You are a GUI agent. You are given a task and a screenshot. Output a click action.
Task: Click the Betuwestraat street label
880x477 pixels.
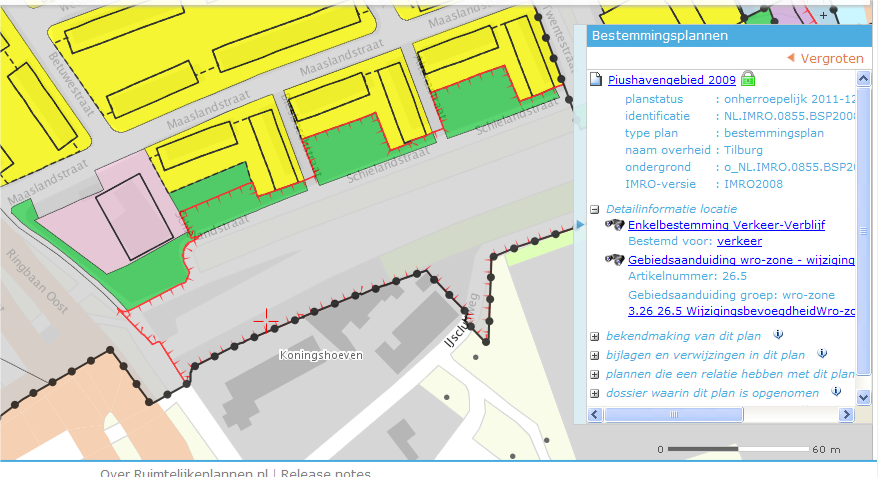(x=71, y=84)
